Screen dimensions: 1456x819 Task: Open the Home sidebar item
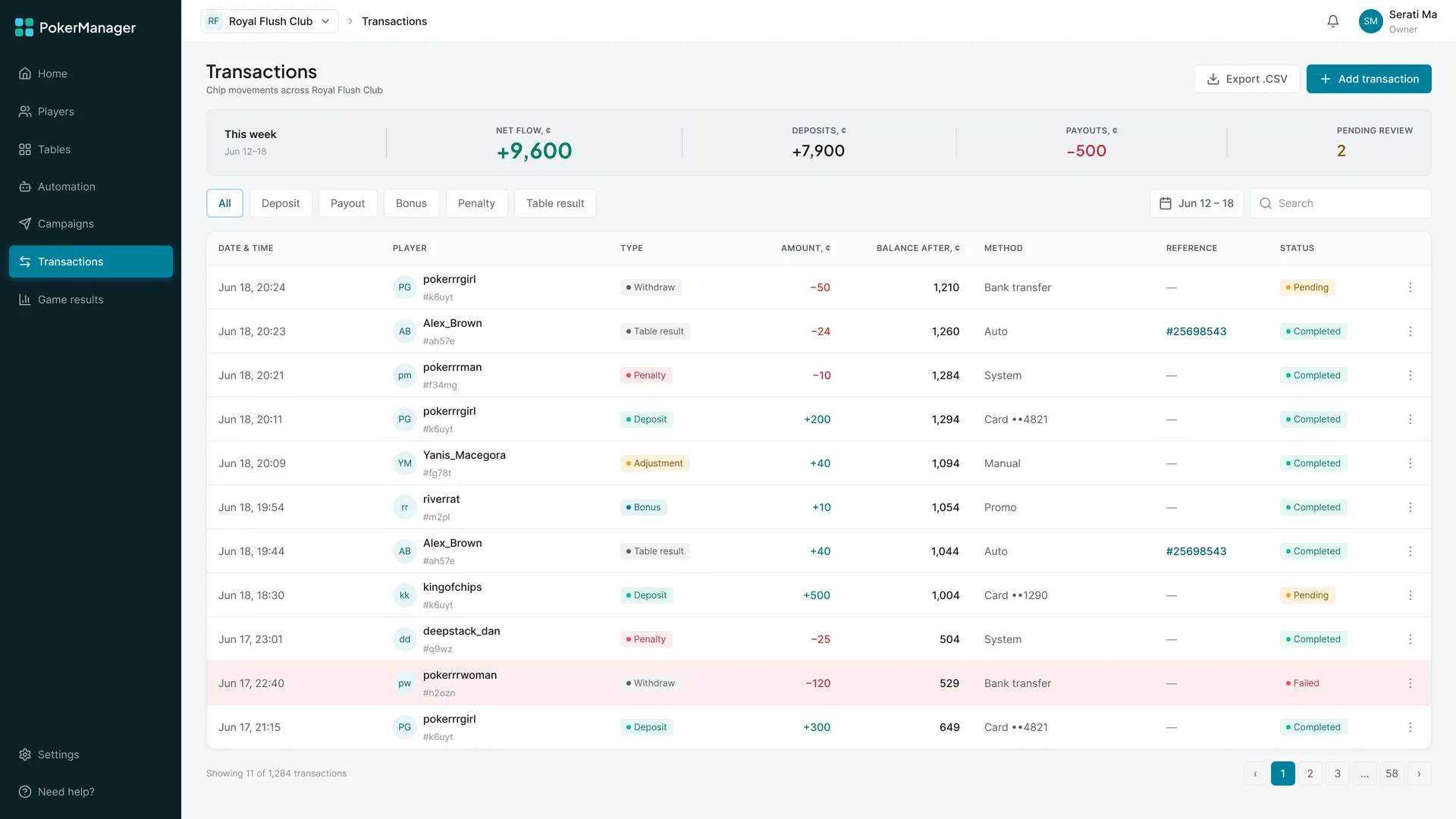click(x=91, y=74)
